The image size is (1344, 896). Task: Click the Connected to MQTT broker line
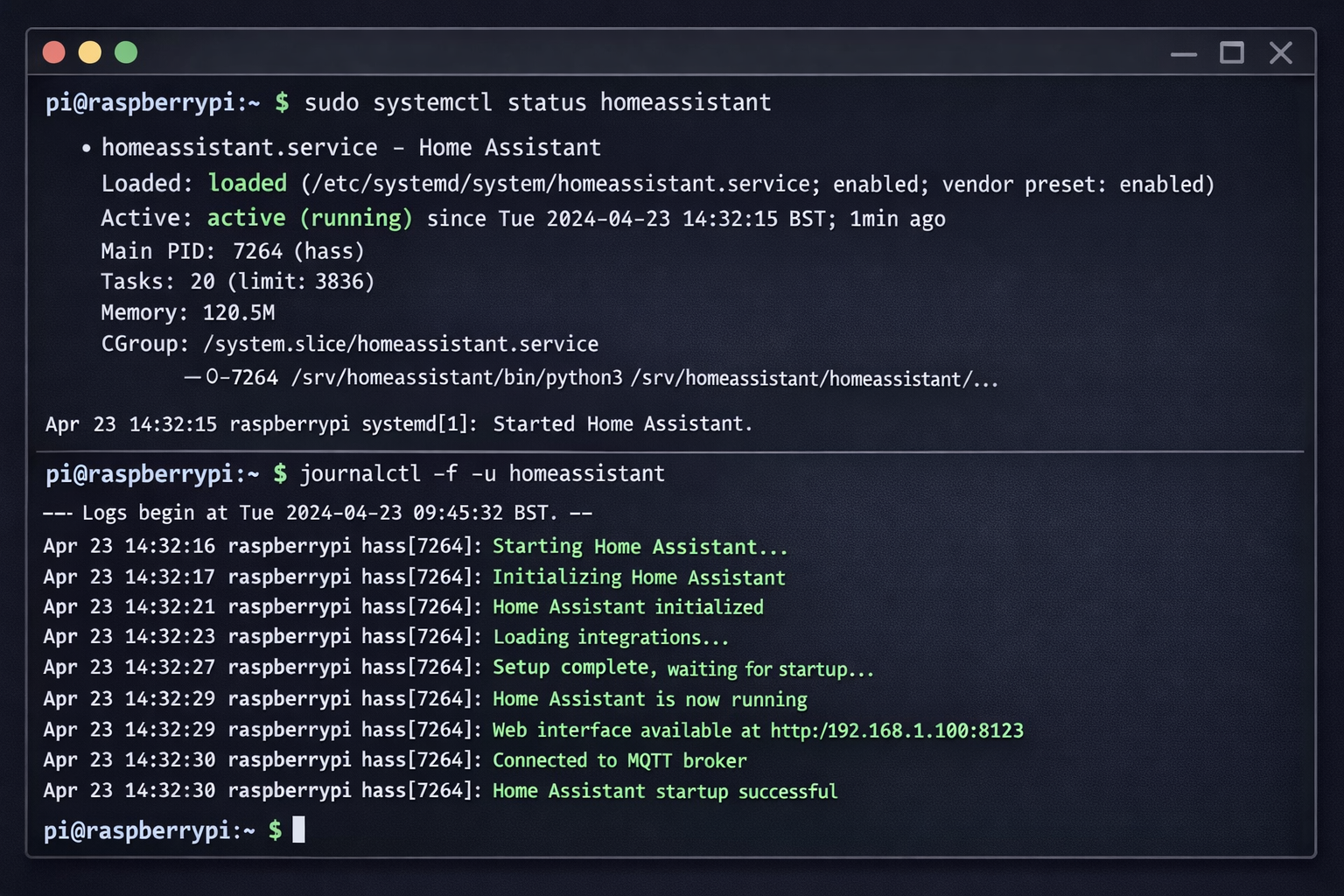(619, 760)
